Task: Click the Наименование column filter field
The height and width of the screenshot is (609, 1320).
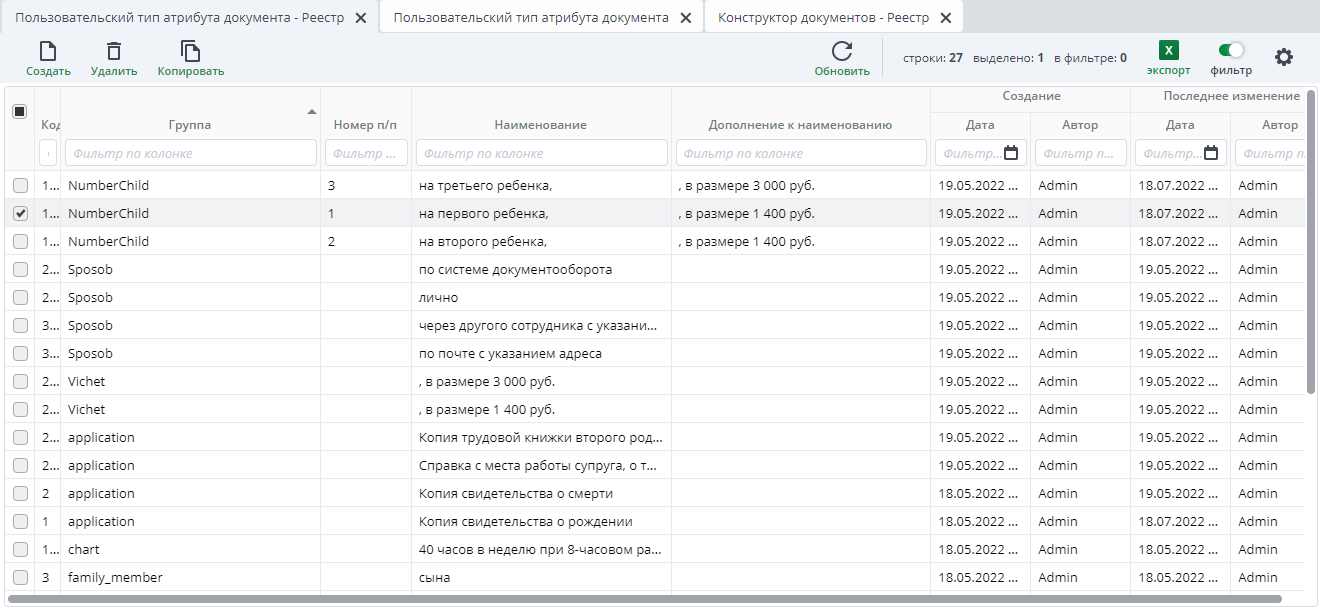Action: [541, 152]
